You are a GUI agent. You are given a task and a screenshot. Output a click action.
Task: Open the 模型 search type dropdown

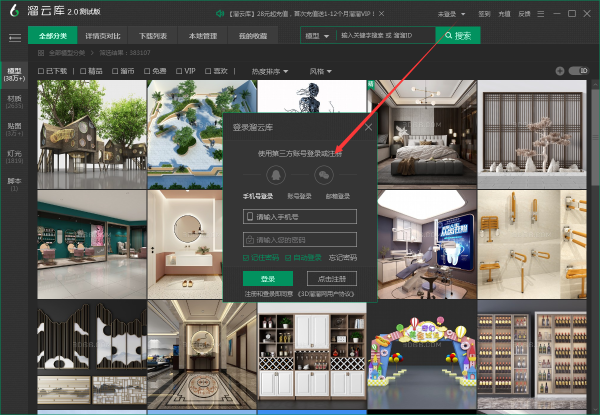click(x=318, y=35)
